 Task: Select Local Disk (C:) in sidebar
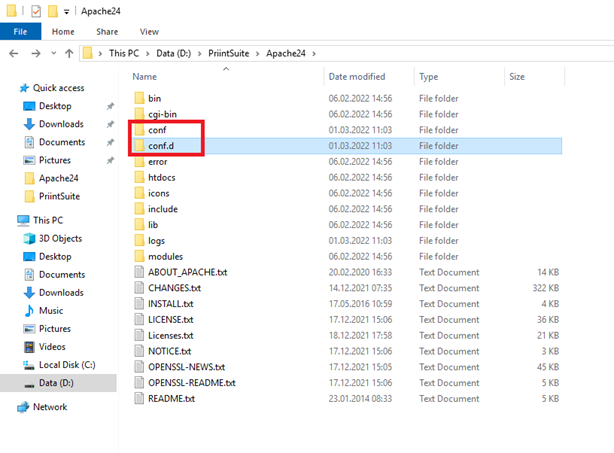tap(66, 365)
